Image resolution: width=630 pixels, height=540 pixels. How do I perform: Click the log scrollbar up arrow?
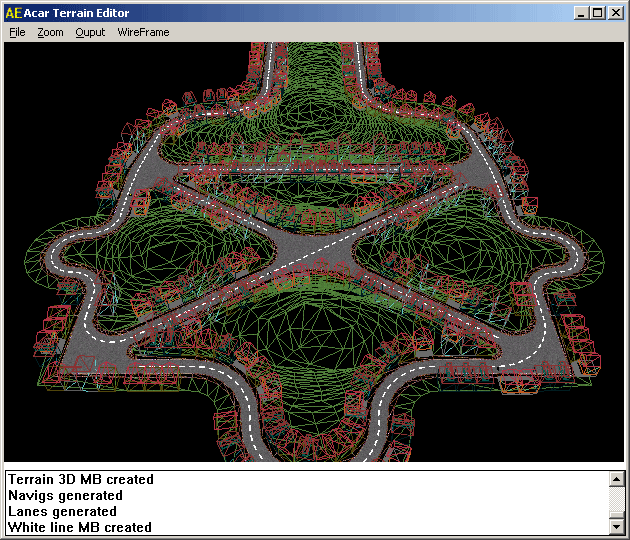(616, 479)
